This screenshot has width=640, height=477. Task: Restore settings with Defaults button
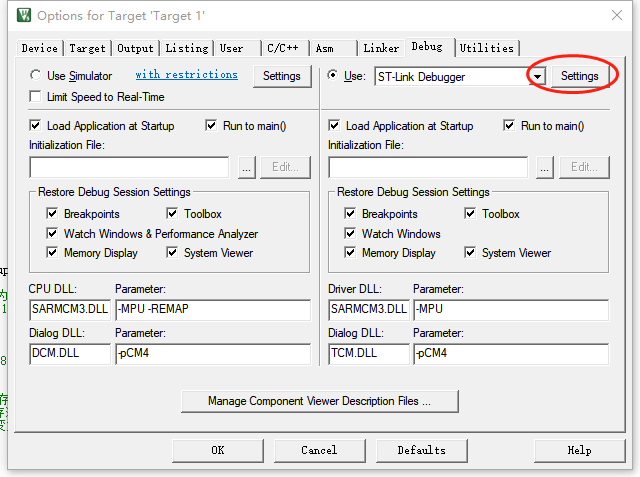pyautogui.click(x=422, y=450)
